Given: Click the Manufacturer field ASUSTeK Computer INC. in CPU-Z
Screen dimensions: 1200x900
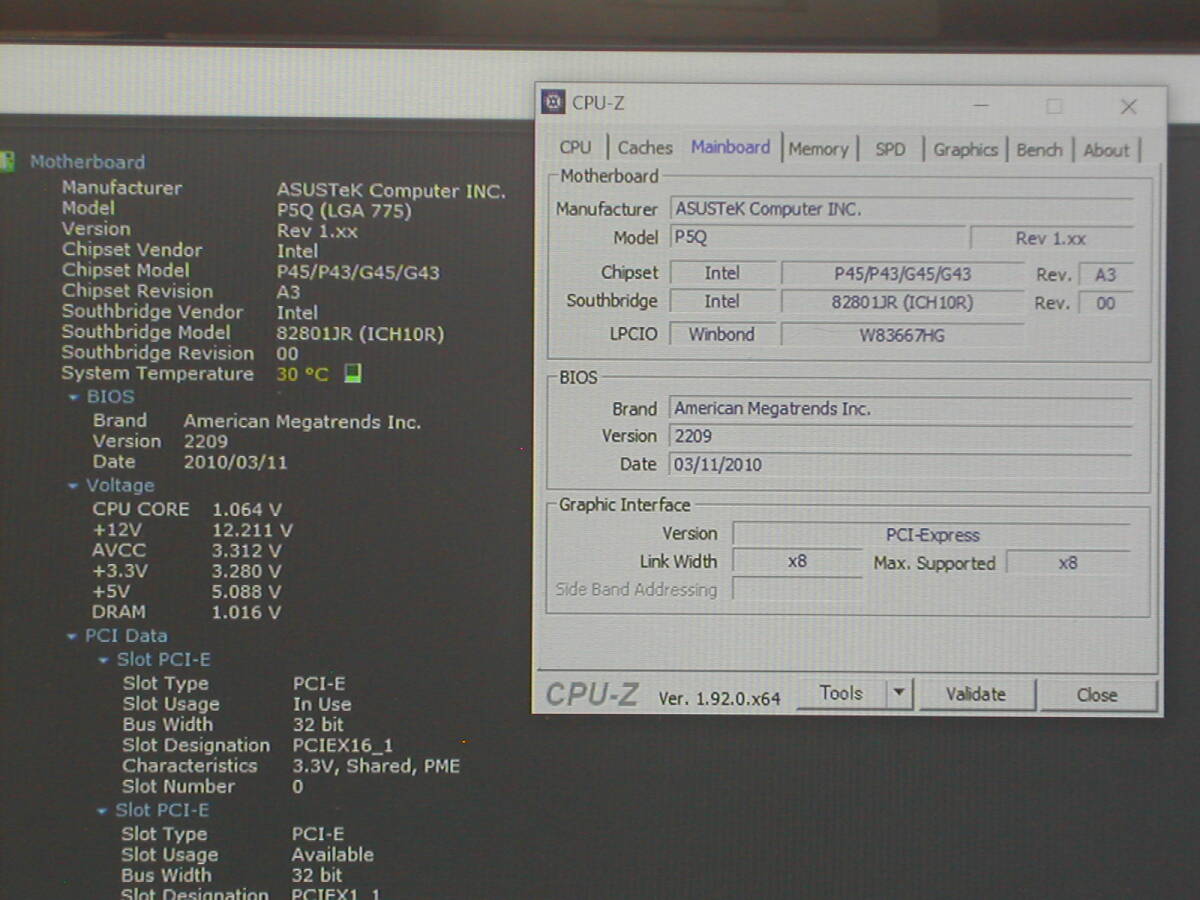Looking at the screenshot, I should [902, 209].
